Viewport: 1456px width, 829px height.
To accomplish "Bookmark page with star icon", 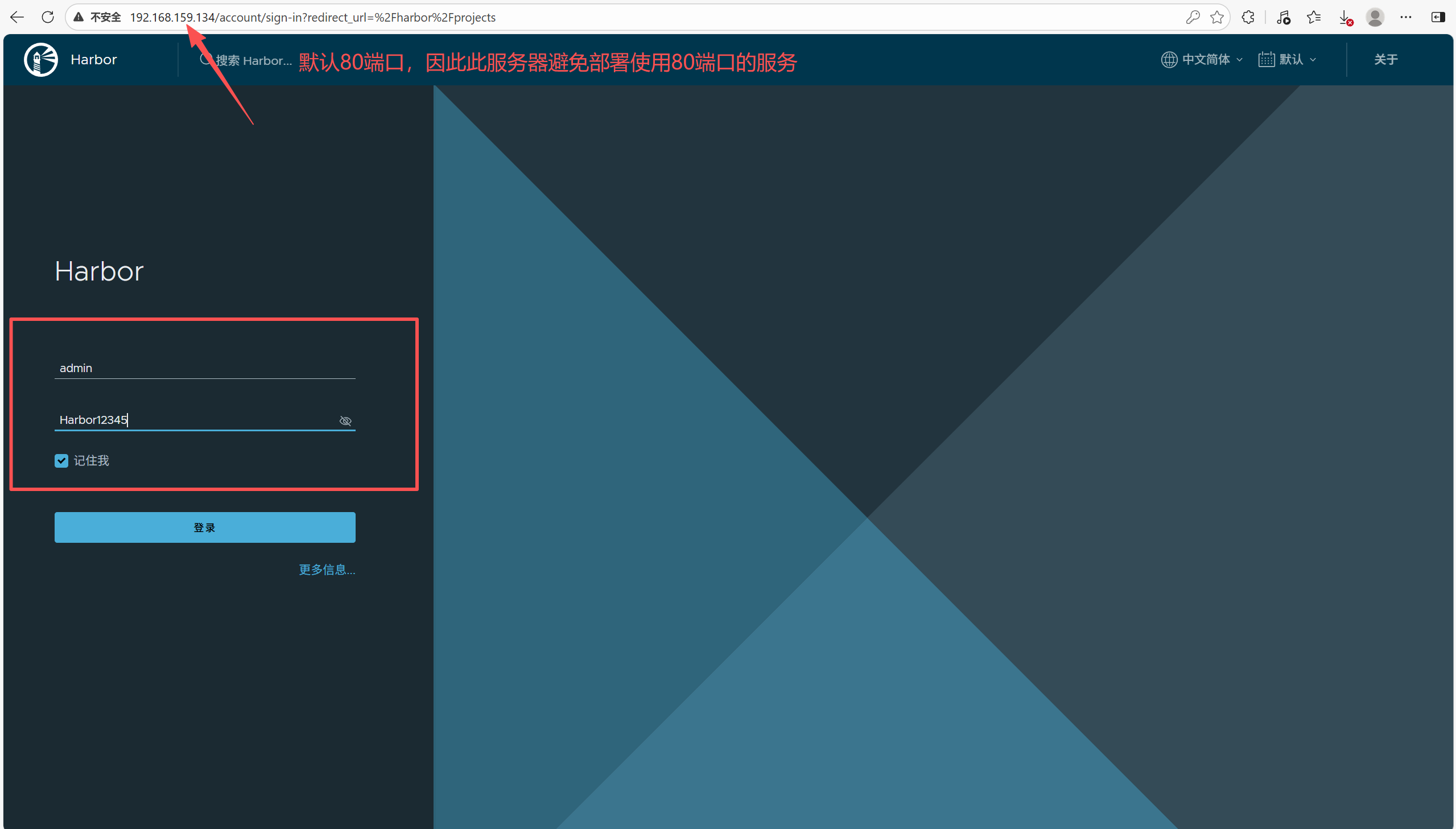I will (x=1217, y=17).
